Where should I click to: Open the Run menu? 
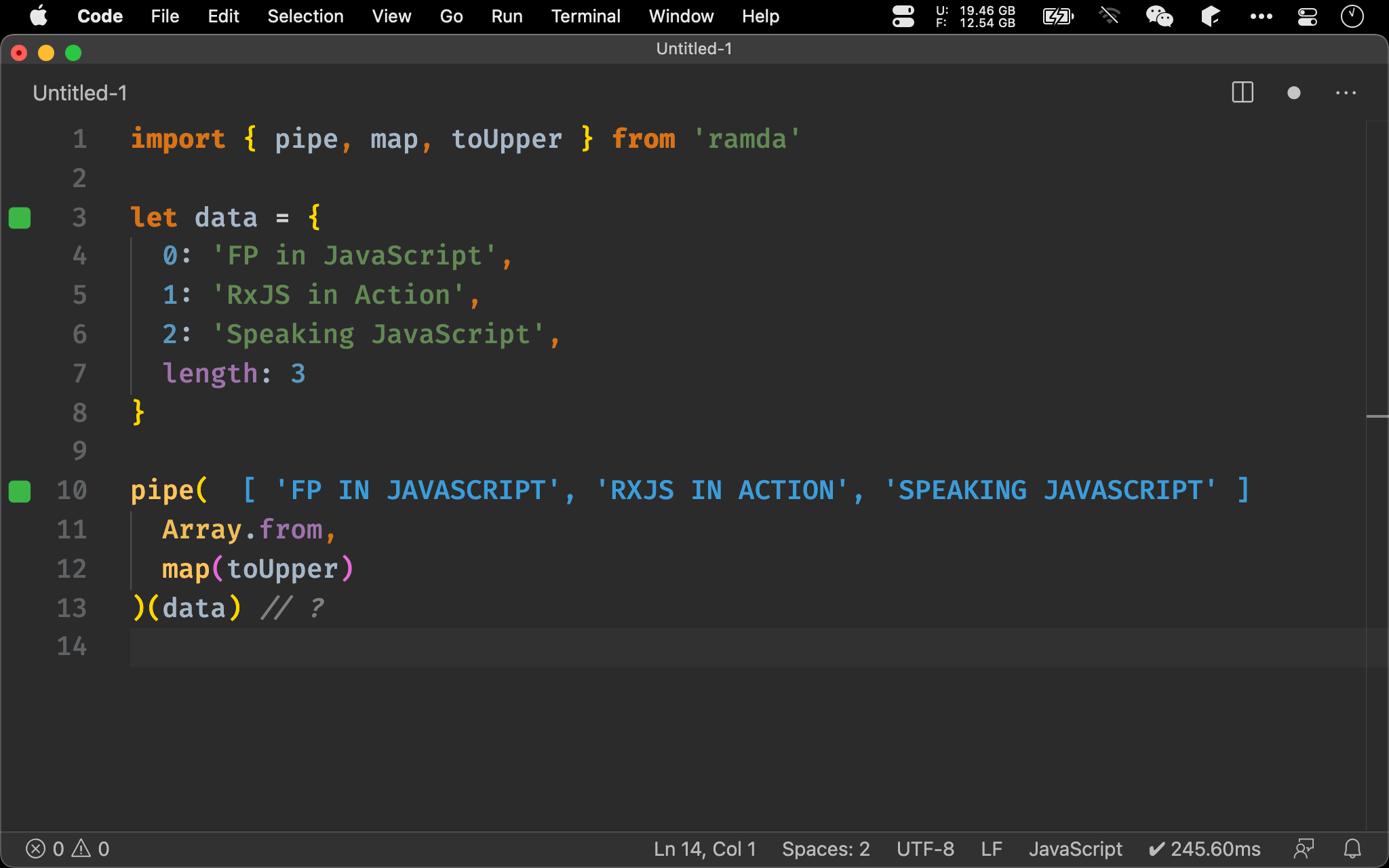(507, 16)
